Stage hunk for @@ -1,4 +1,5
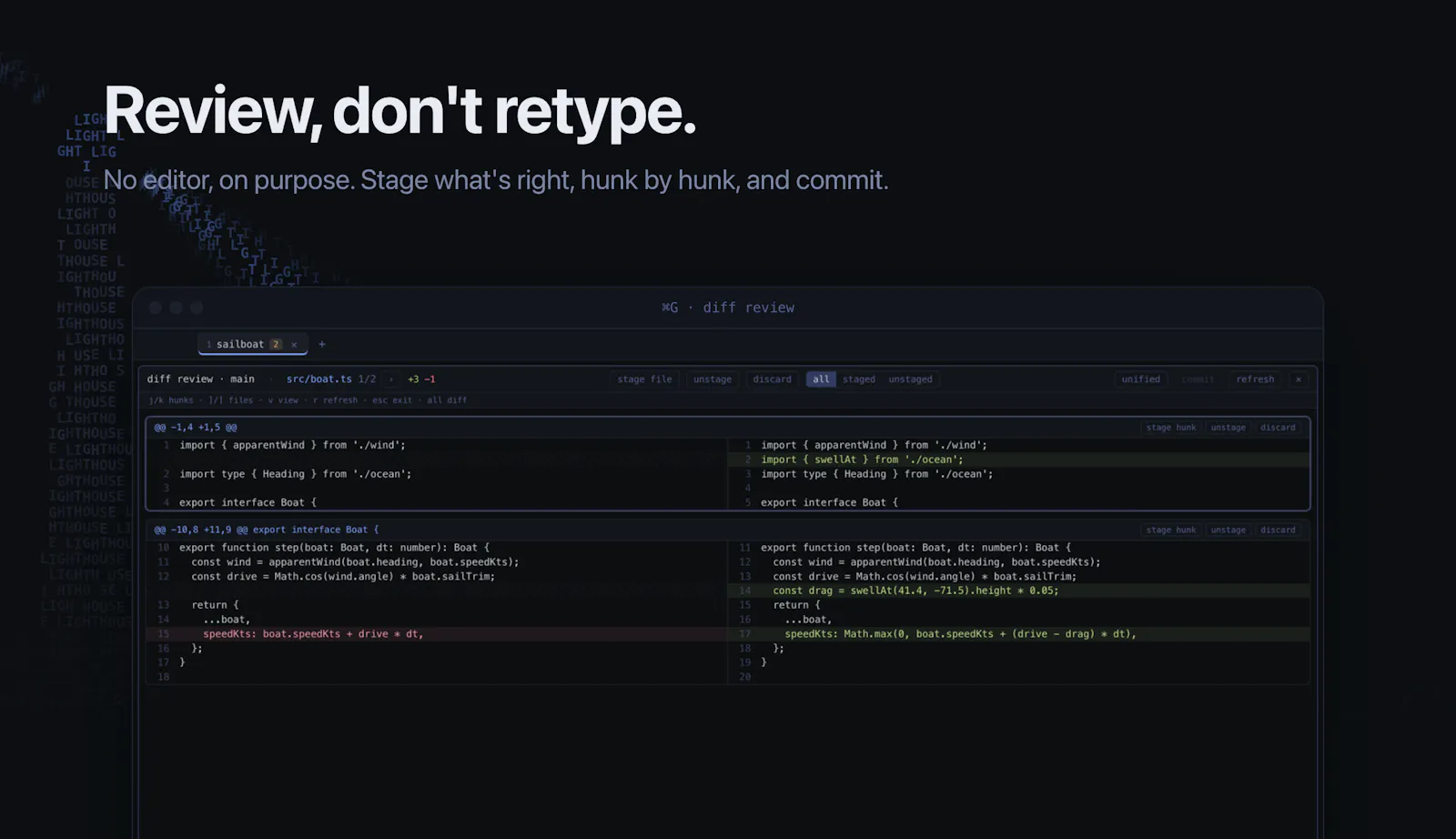 1171,428
